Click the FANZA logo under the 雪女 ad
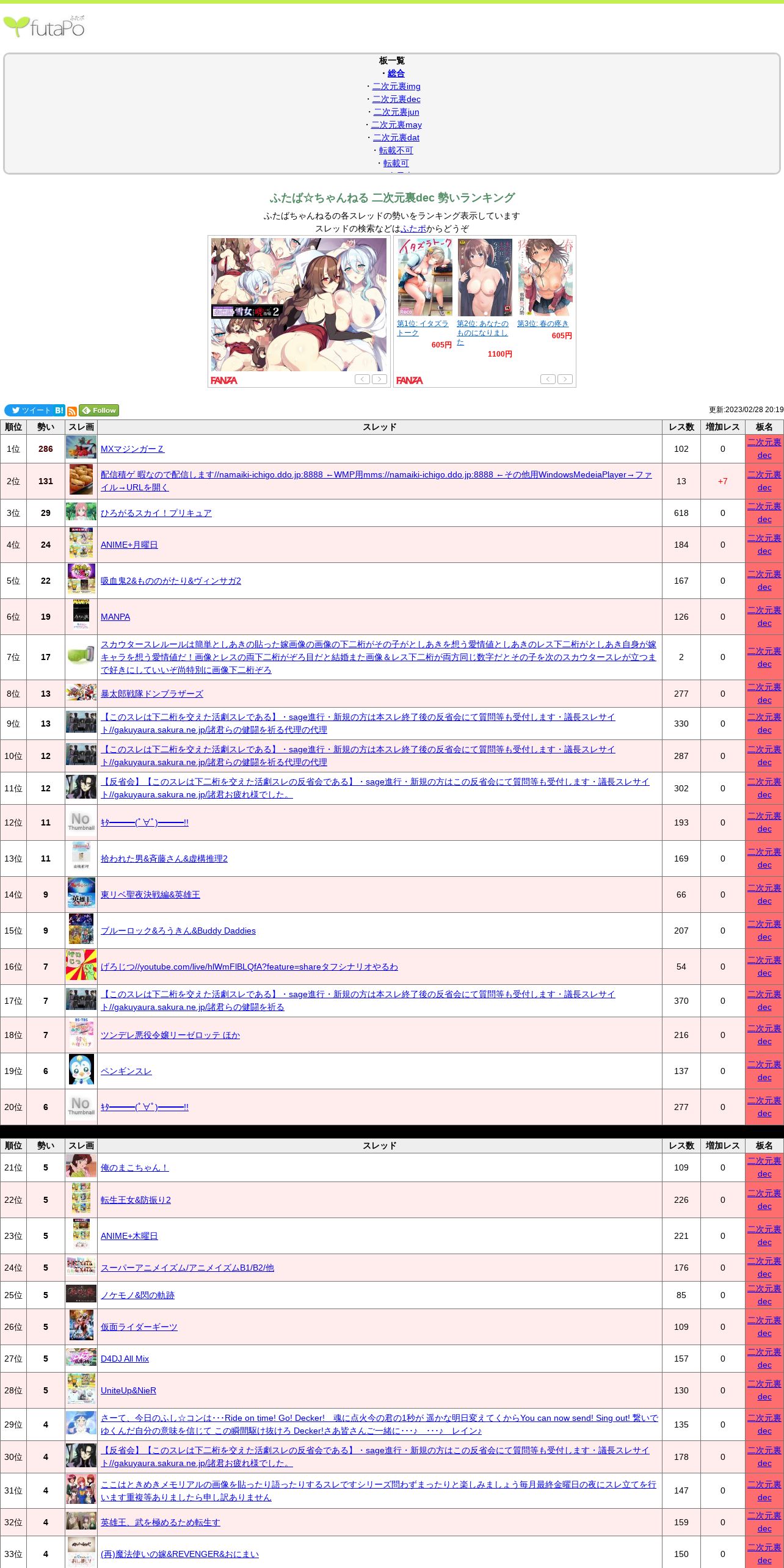The width and height of the screenshot is (784, 1568). [224, 380]
